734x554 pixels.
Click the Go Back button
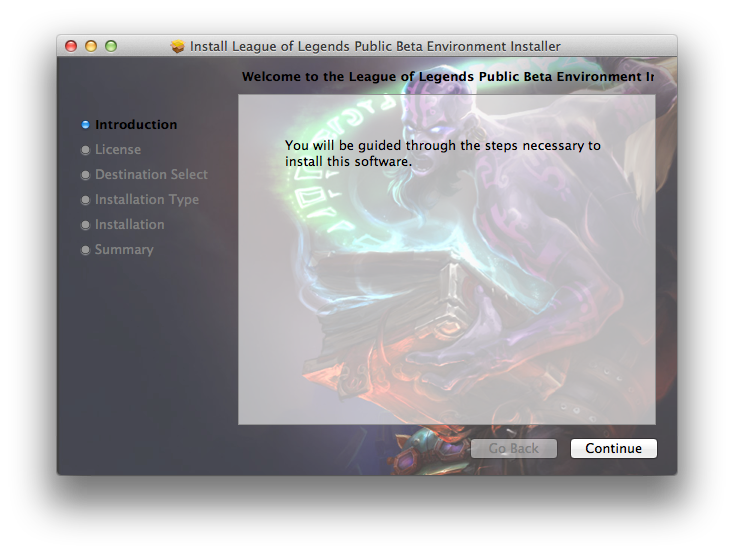pyautogui.click(x=514, y=448)
